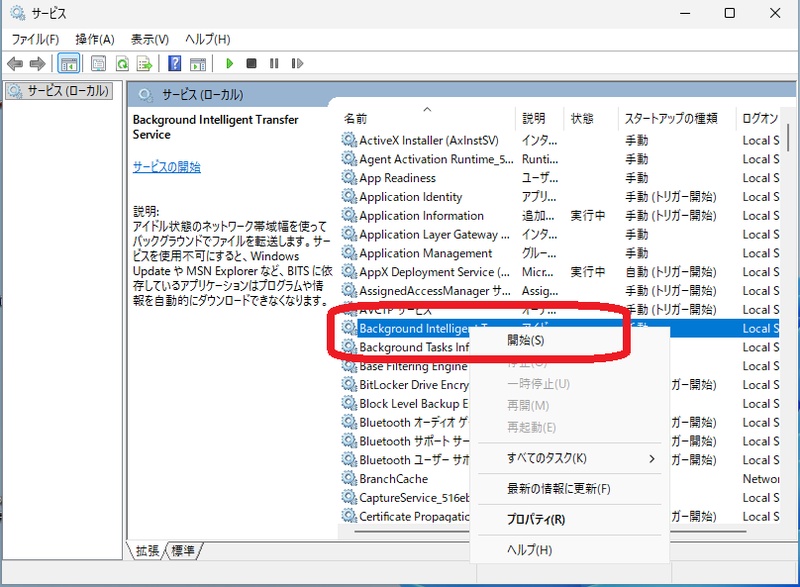Sort by the 状態 column header
Image resolution: width=800 pixels, height=587 pixels.
[590, 118]
